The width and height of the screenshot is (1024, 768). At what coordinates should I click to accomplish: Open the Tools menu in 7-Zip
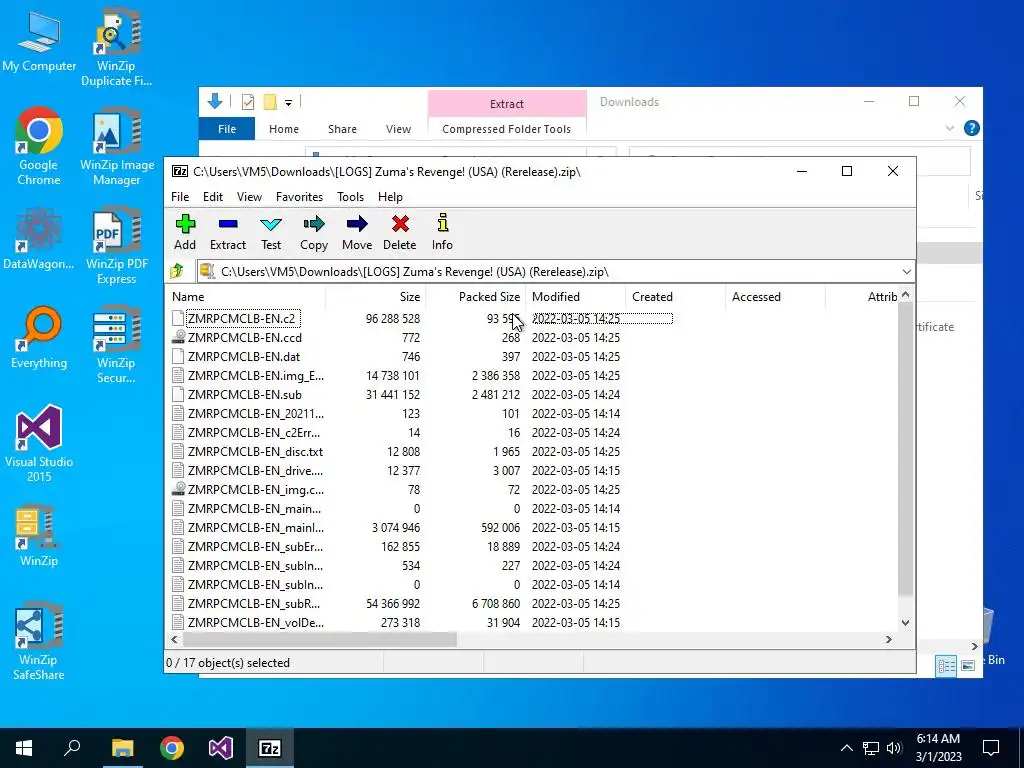pos(350,197)
